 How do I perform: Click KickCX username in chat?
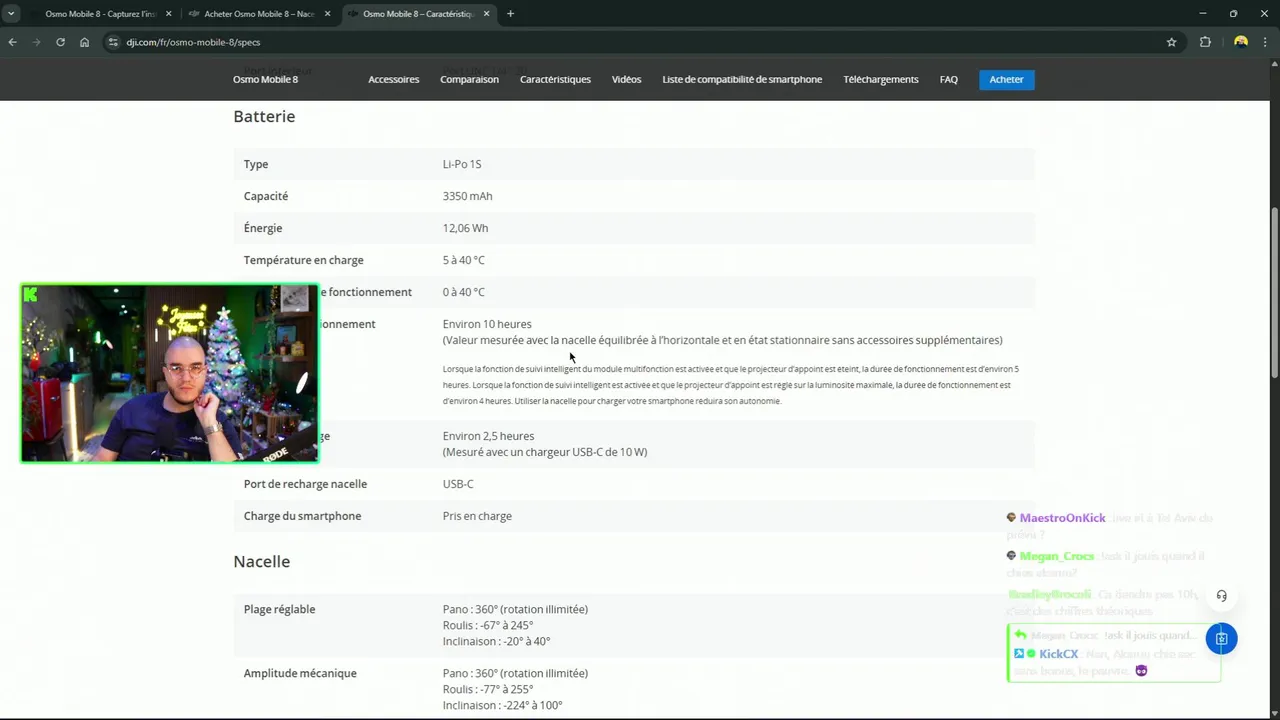tap(1058, 654)
